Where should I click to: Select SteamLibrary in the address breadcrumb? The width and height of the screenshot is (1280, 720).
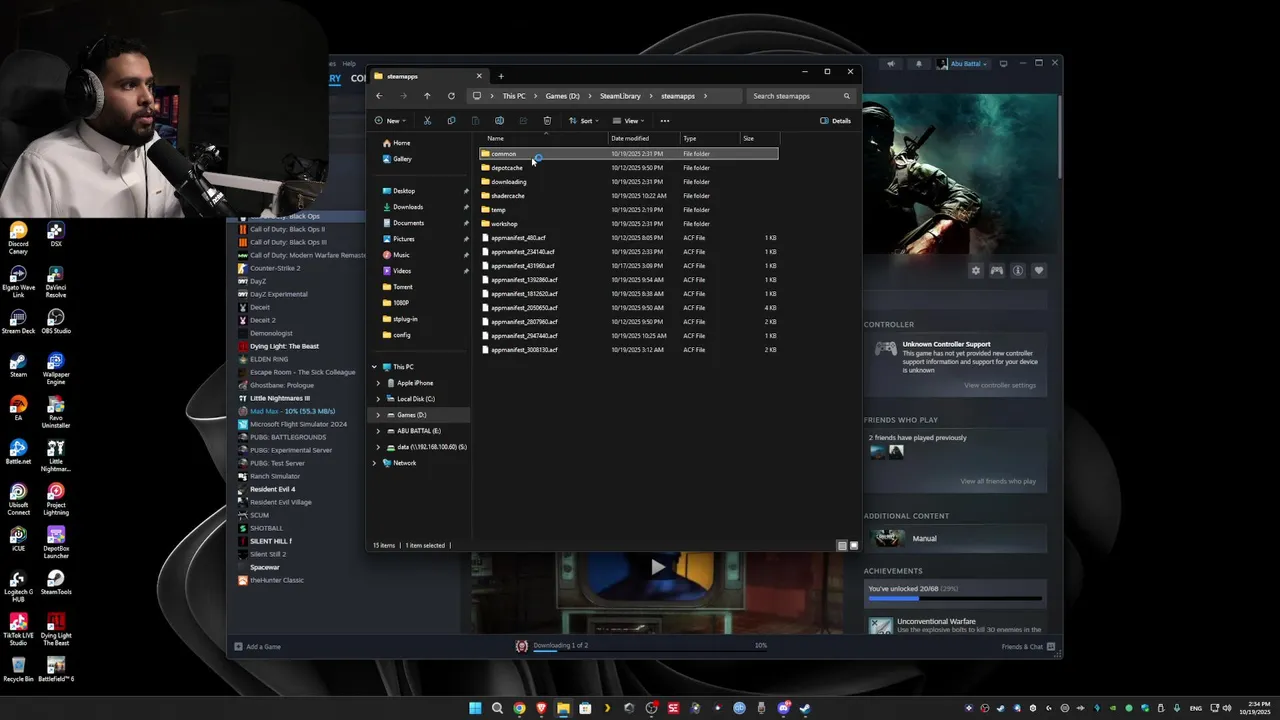click(620, 96)
